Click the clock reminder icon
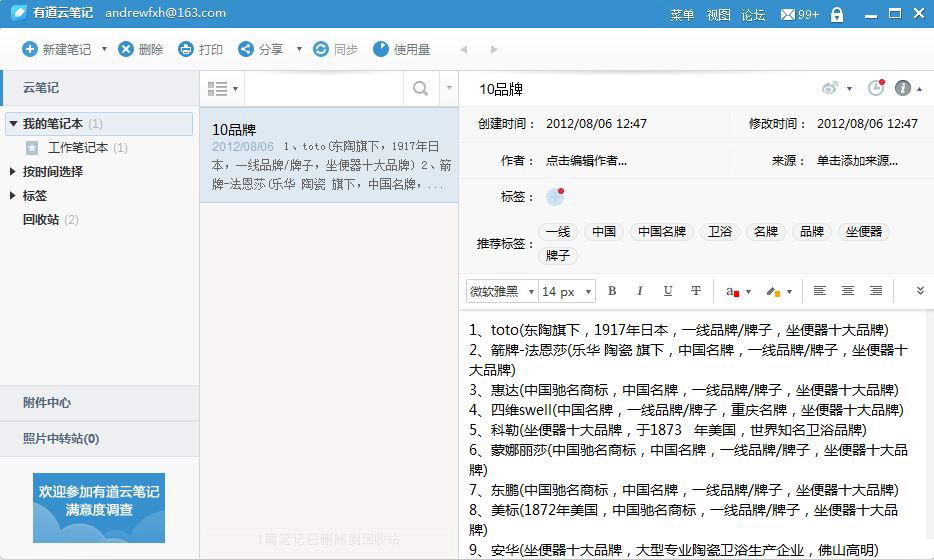Screen dimensions: 934x560 pos(876,88)
